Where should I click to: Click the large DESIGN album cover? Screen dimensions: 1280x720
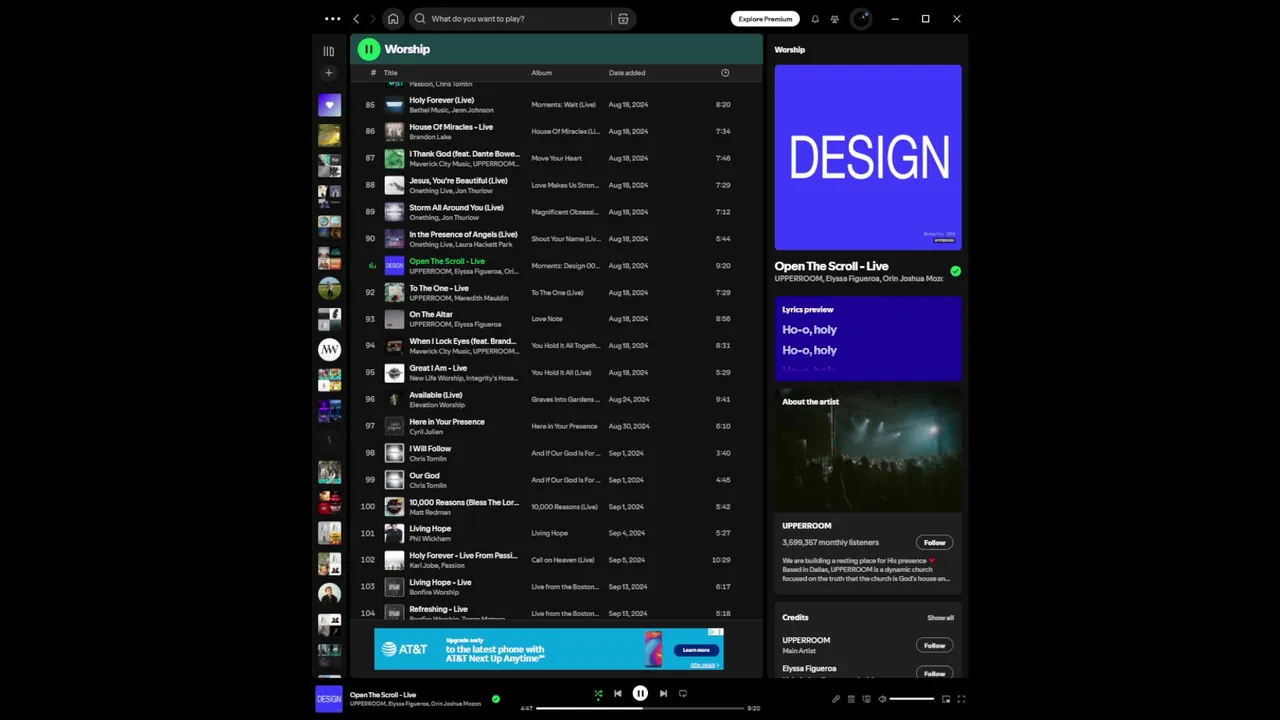coord(868,157)
